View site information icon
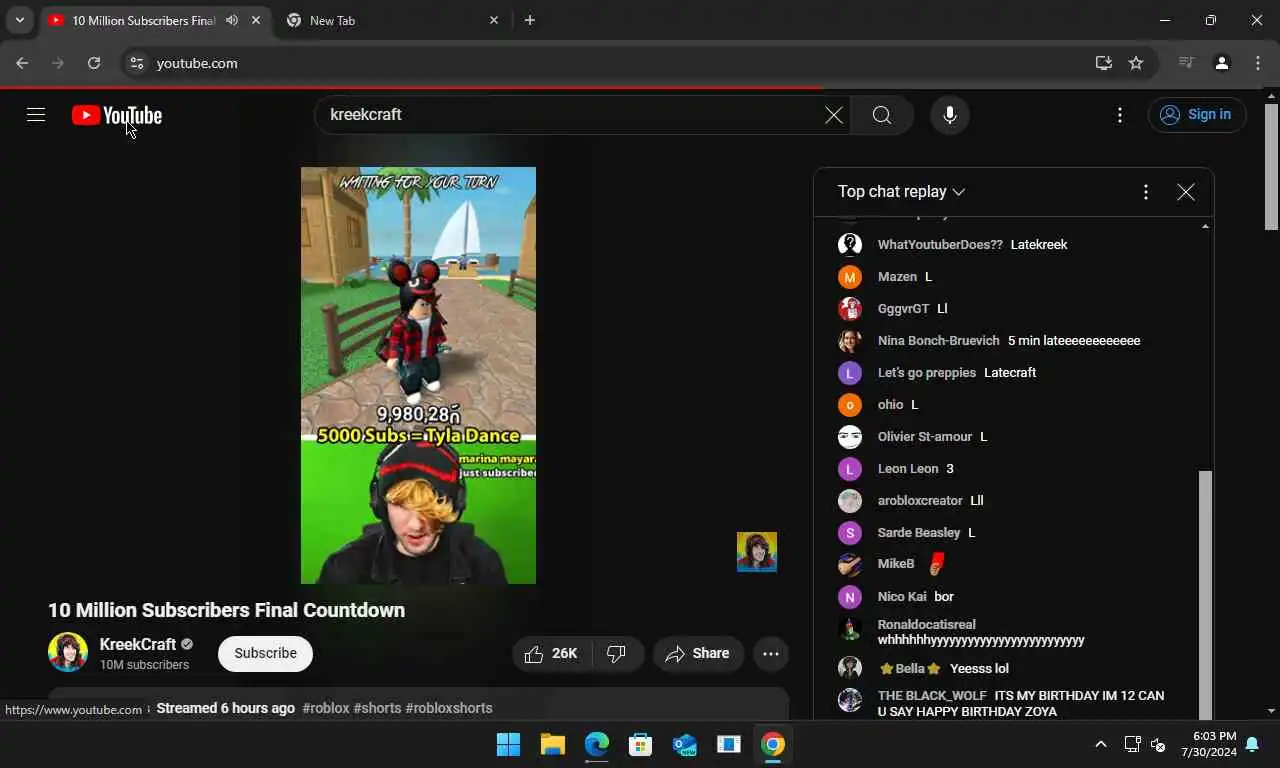The image size is (1280, 768). pos(137,63)
